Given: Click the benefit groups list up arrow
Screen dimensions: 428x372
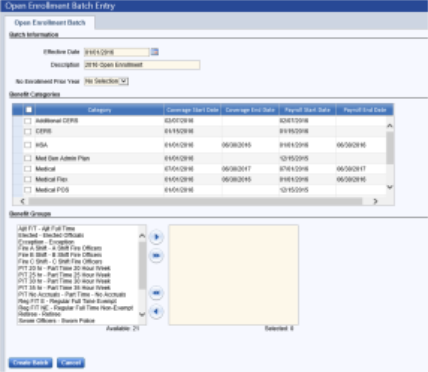Looking at the screenshot, I should [x=142, y=236].
